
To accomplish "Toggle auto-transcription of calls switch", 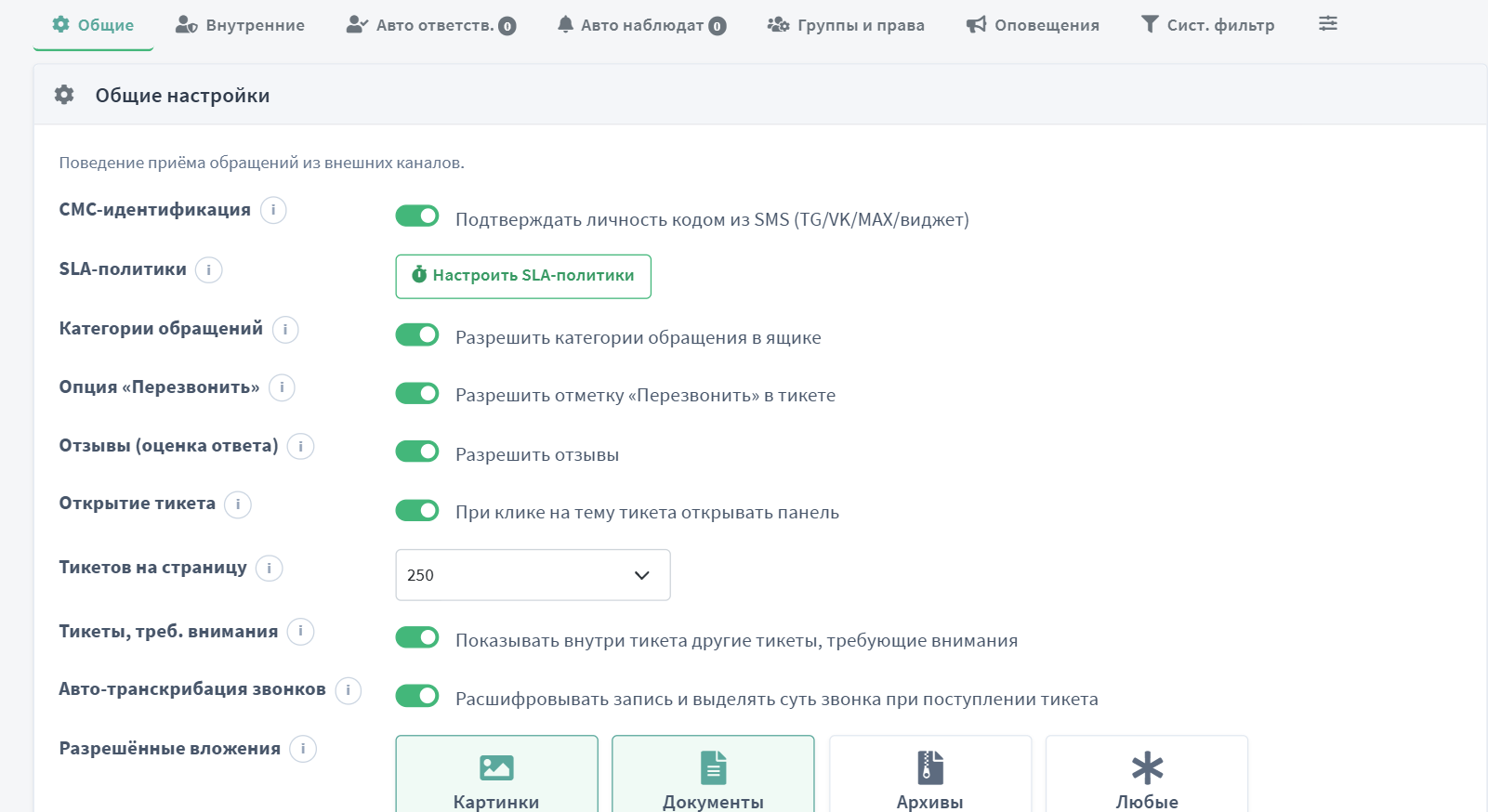I will [417, 696].
